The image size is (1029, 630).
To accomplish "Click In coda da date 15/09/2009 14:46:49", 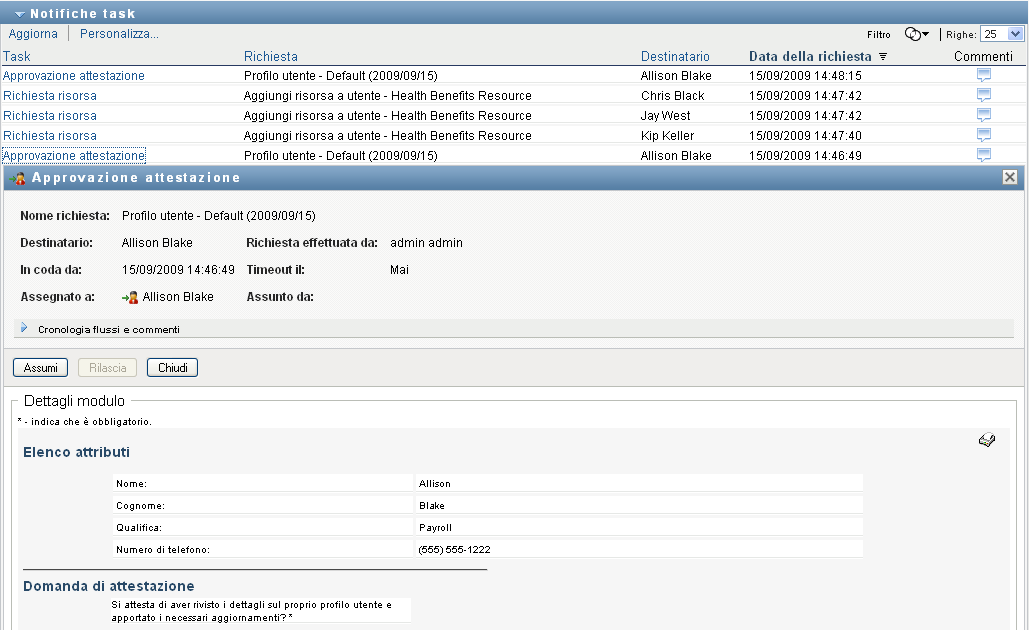I will point(178,270).
